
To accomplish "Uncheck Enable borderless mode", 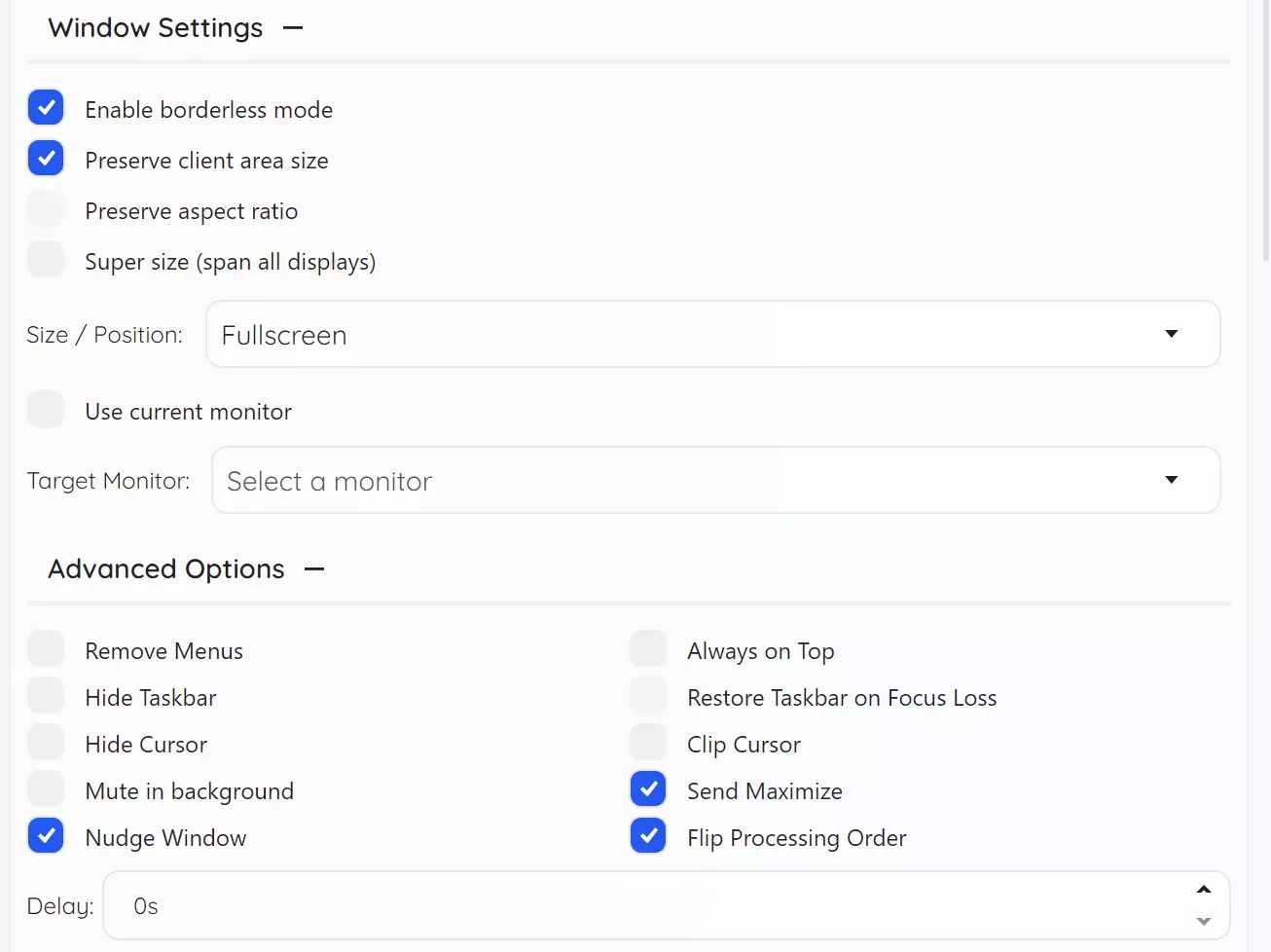I will point(46,108).
